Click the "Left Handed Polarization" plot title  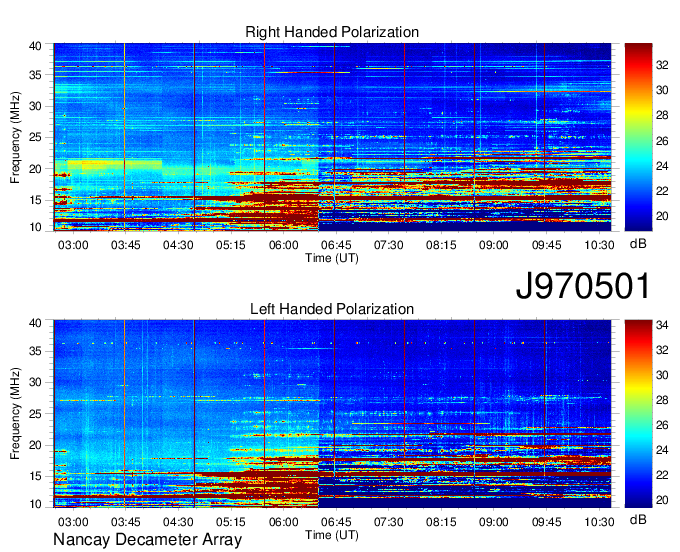(332, 309)
